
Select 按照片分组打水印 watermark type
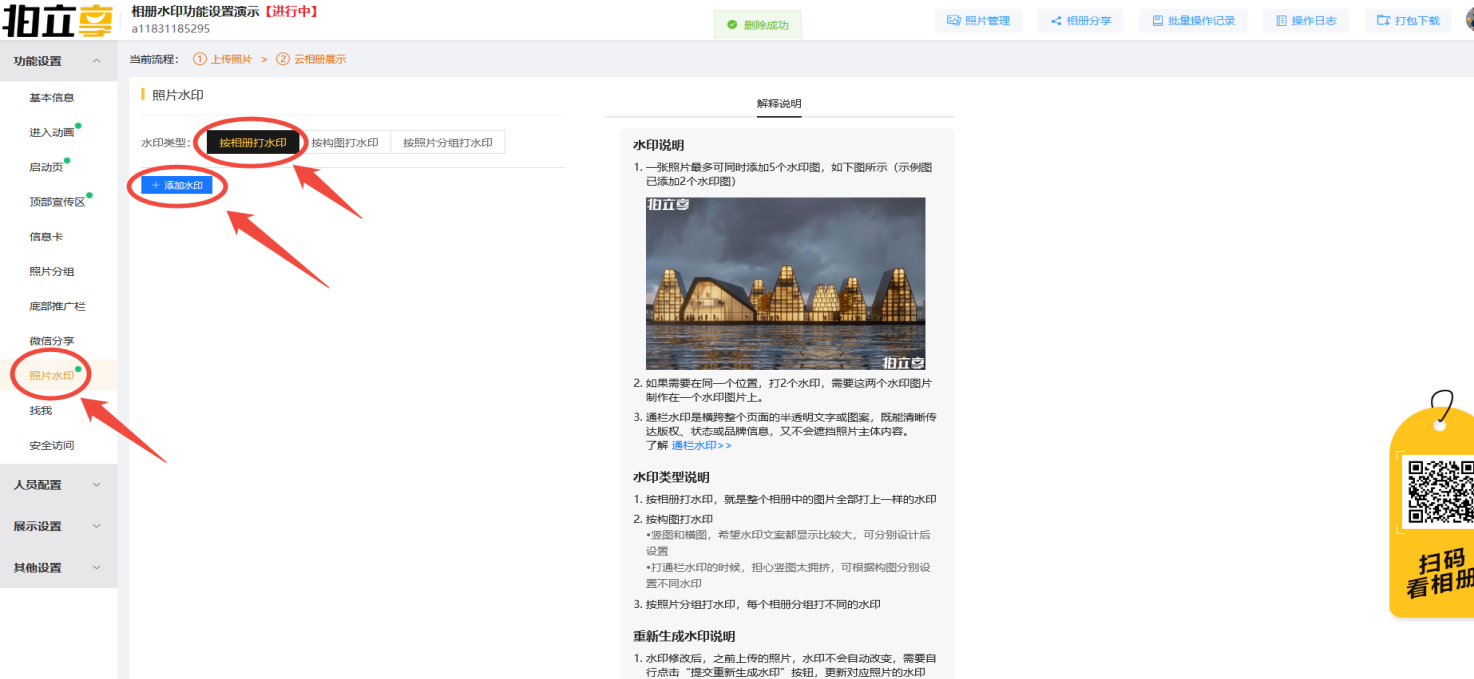(x=447, y=143)
